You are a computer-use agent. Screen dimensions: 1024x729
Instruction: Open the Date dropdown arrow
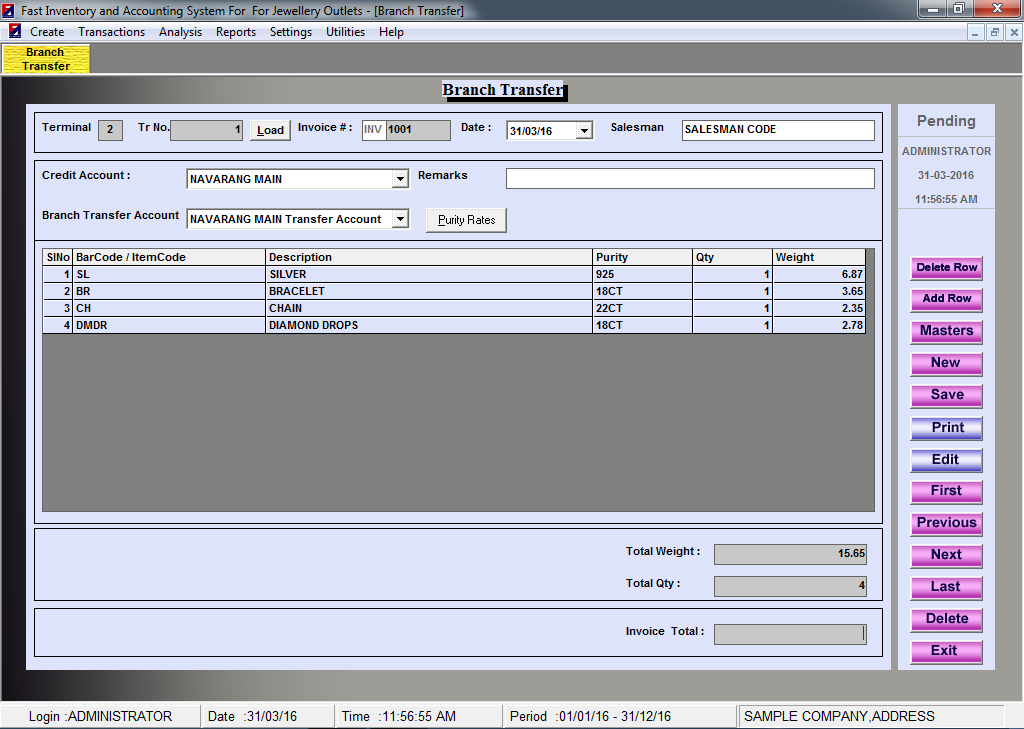coord(585,131)
